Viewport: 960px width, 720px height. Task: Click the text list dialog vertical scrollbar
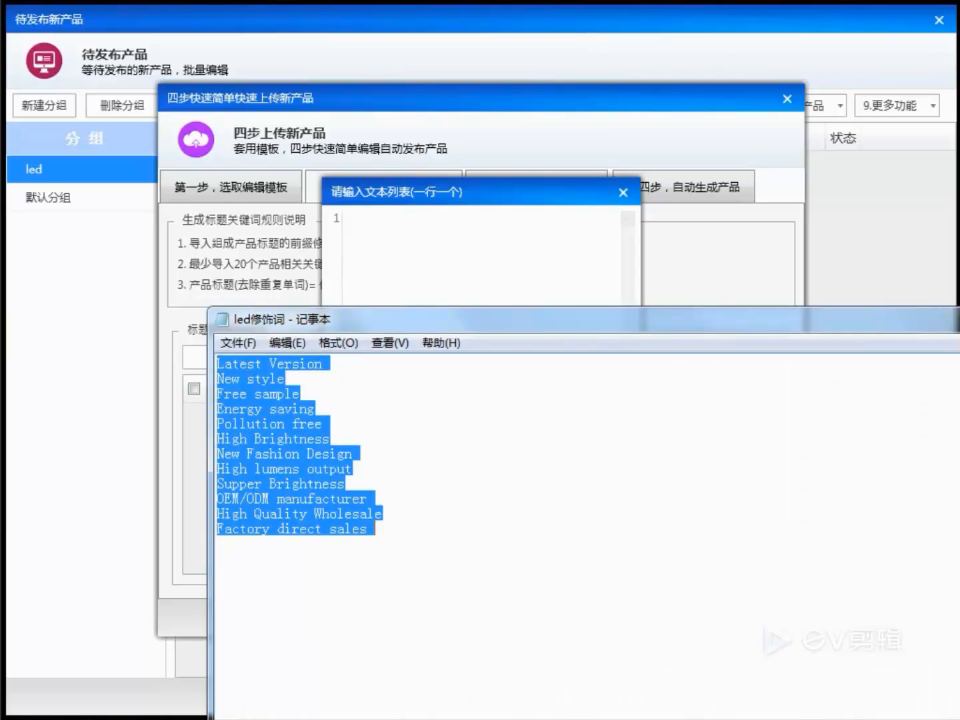click(628, 257)
